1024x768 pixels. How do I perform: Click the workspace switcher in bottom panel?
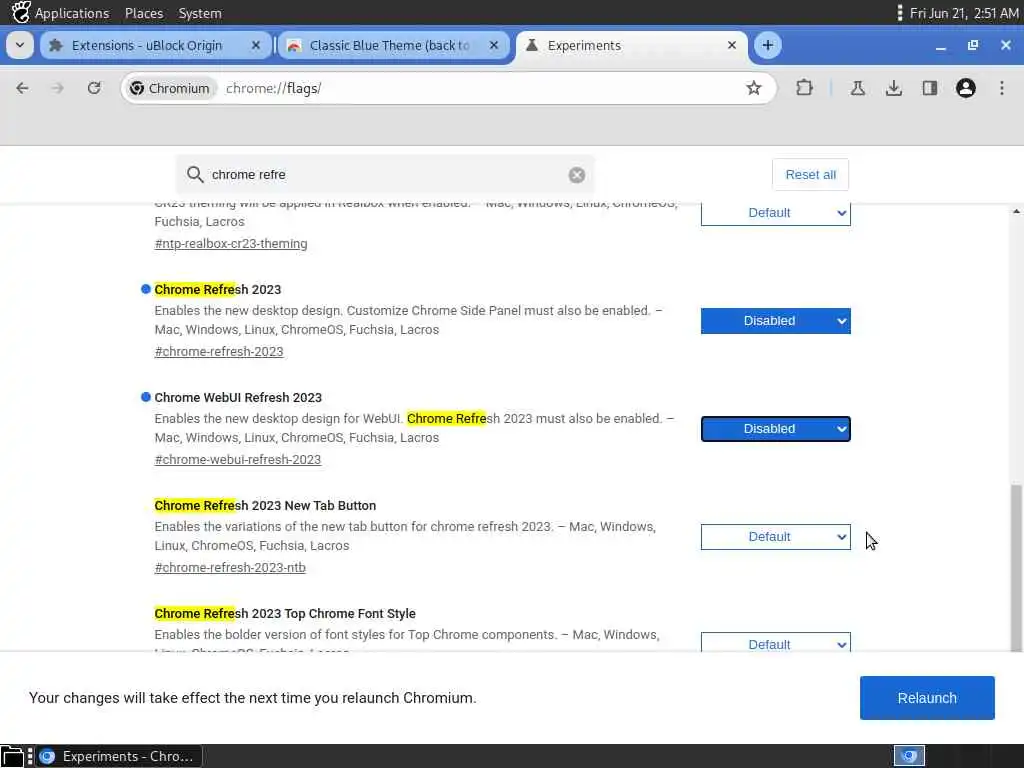tap(909, 756)
